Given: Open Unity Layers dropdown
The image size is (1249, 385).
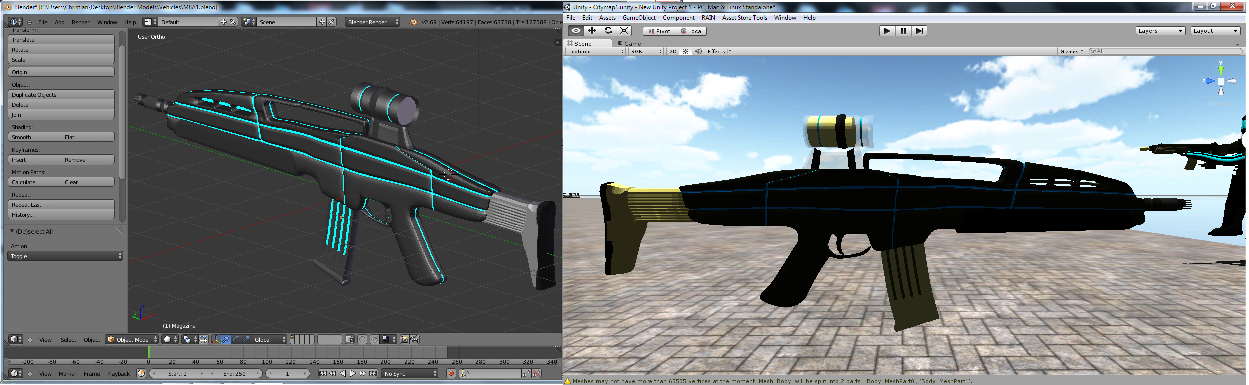Looking at the screenshot, I should coord(1160,31).
